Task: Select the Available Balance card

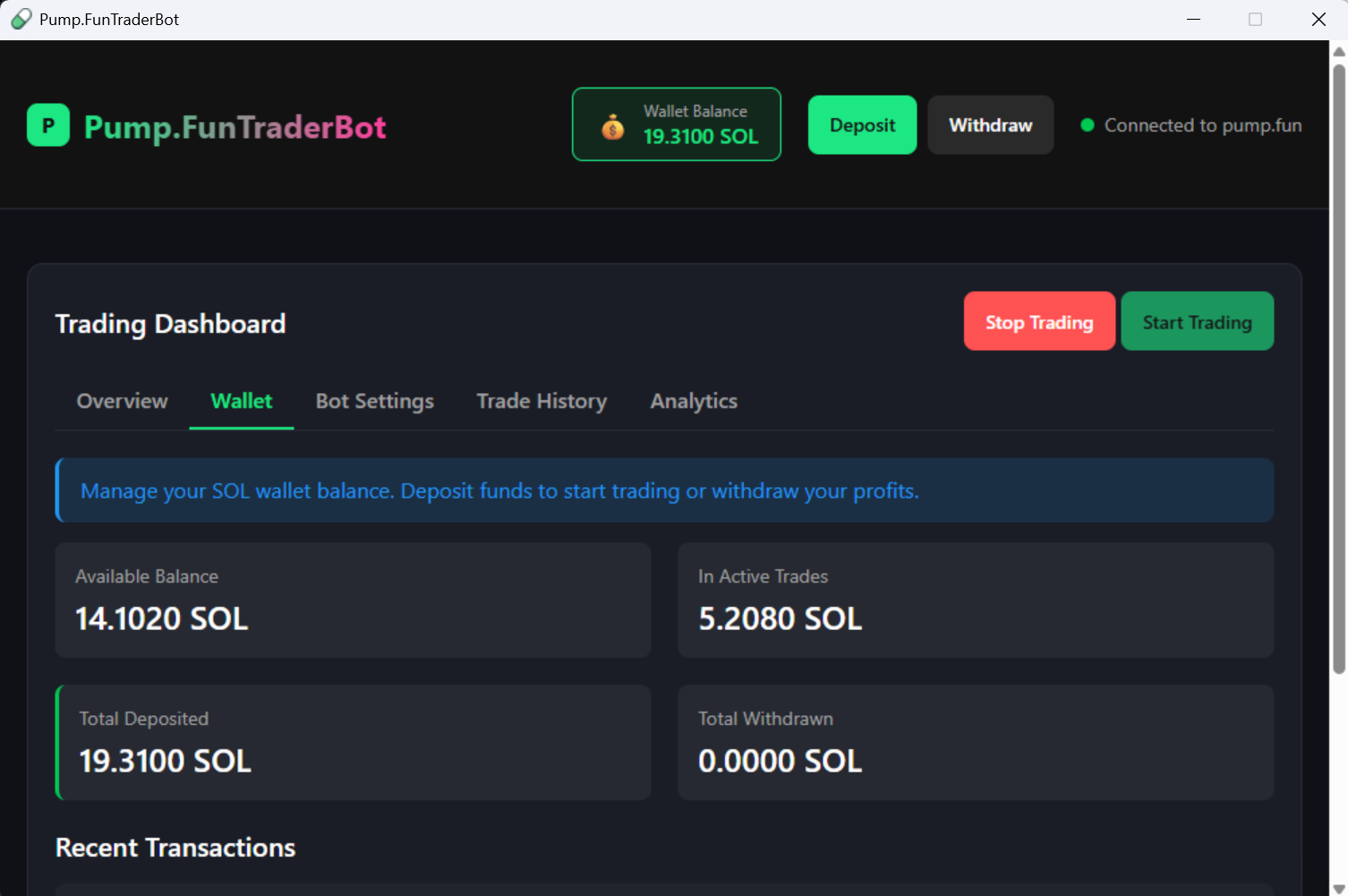Action: [352, 600]
